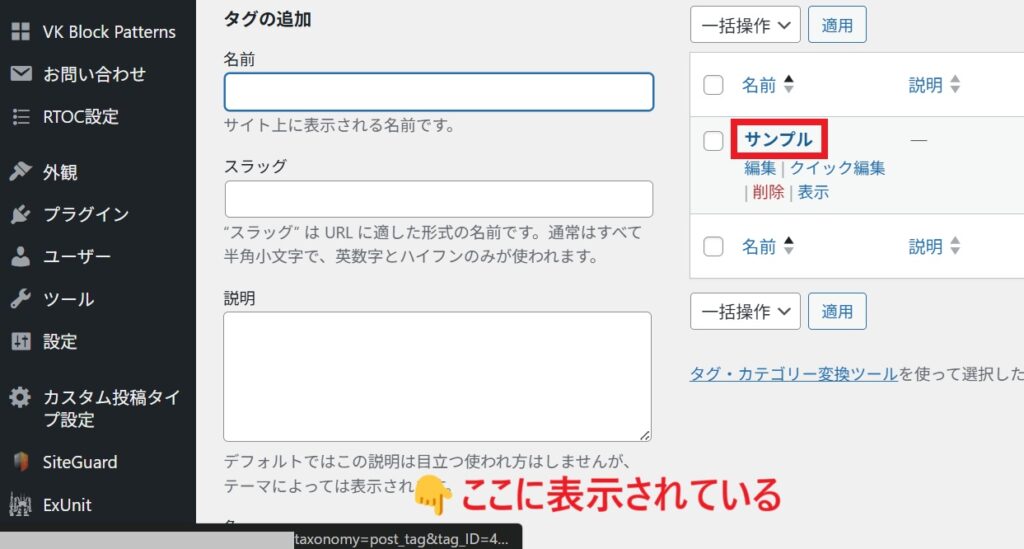Screen dimensions: 1024x549
Task: Sort by 説明 arrows in table footer
Action: (x=955, y=246)
